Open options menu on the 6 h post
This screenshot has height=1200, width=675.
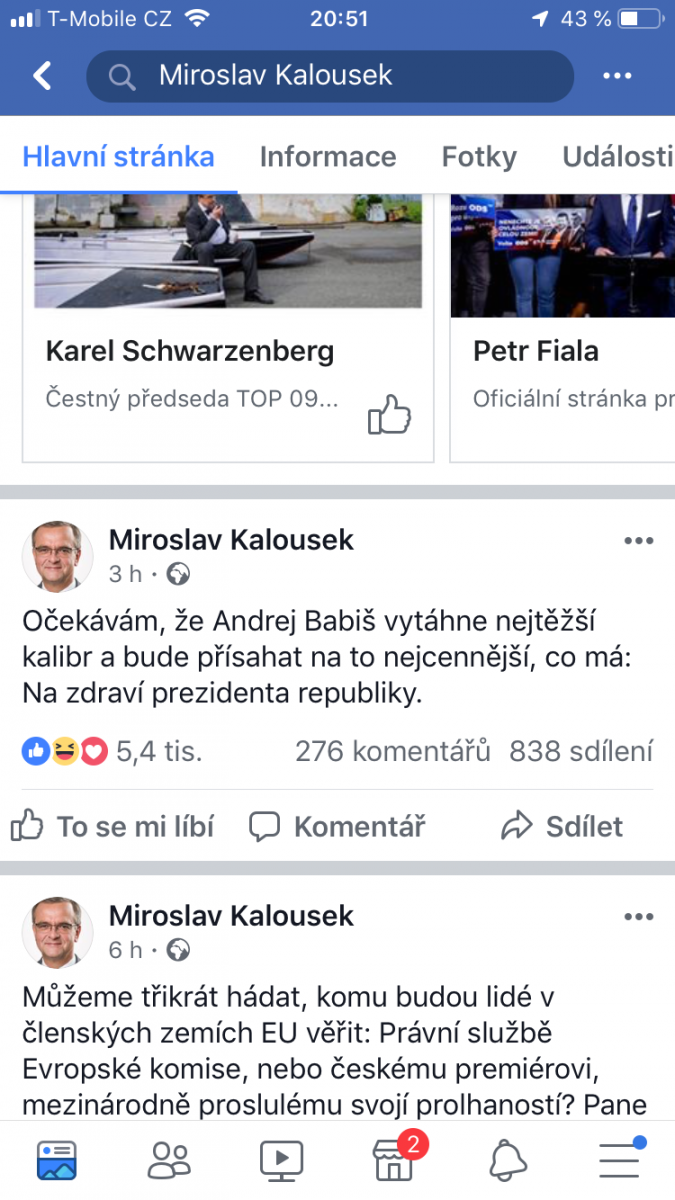638,917
